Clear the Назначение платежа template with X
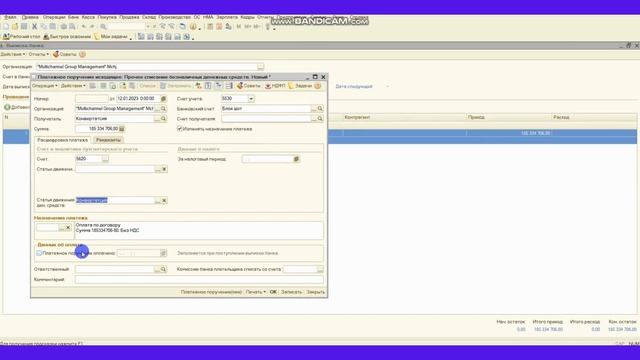The height and width of the screenshot is (360, 640). 68,228
